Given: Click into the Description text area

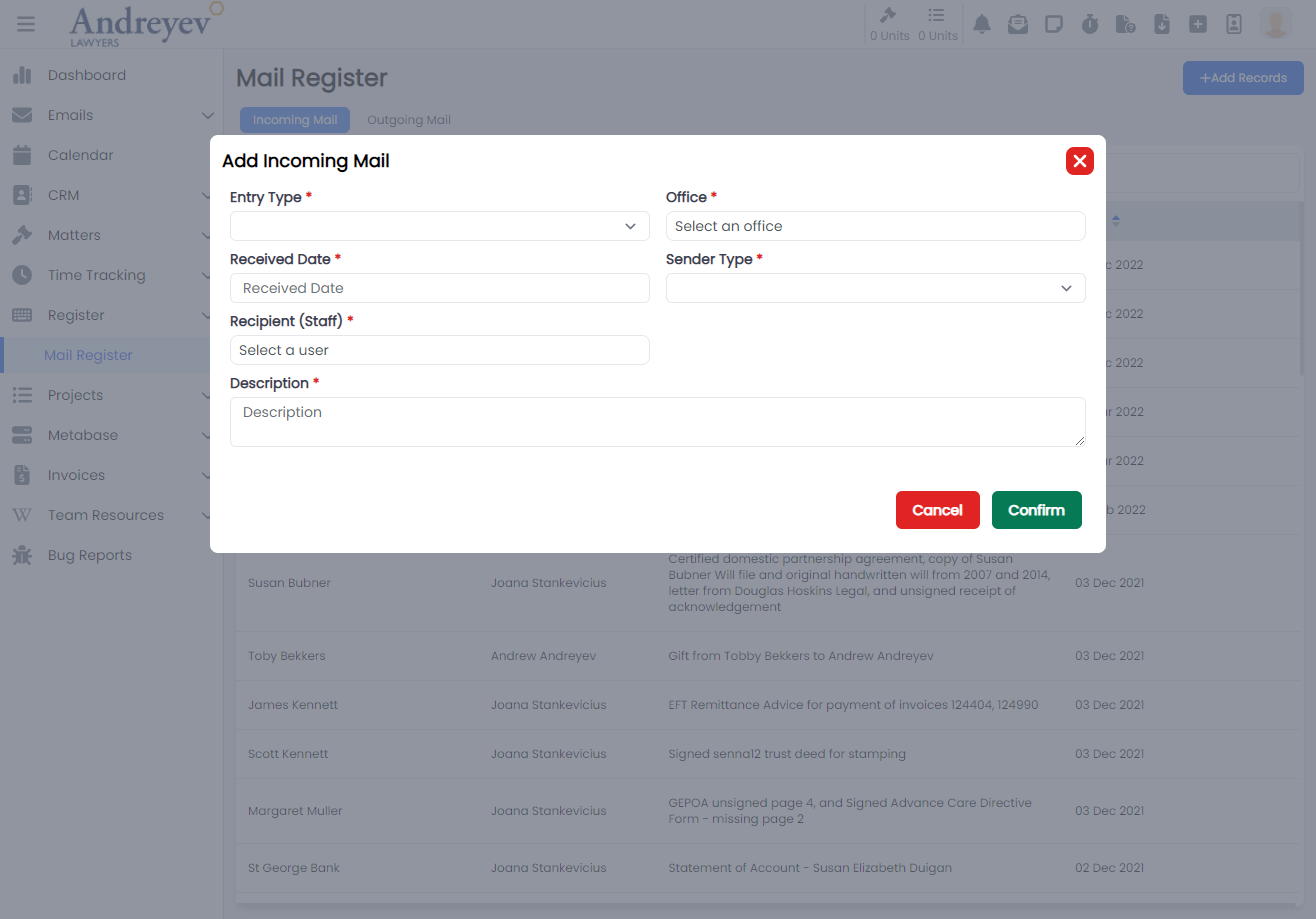Looking at the screenshot, I should [x=657, y=421].
